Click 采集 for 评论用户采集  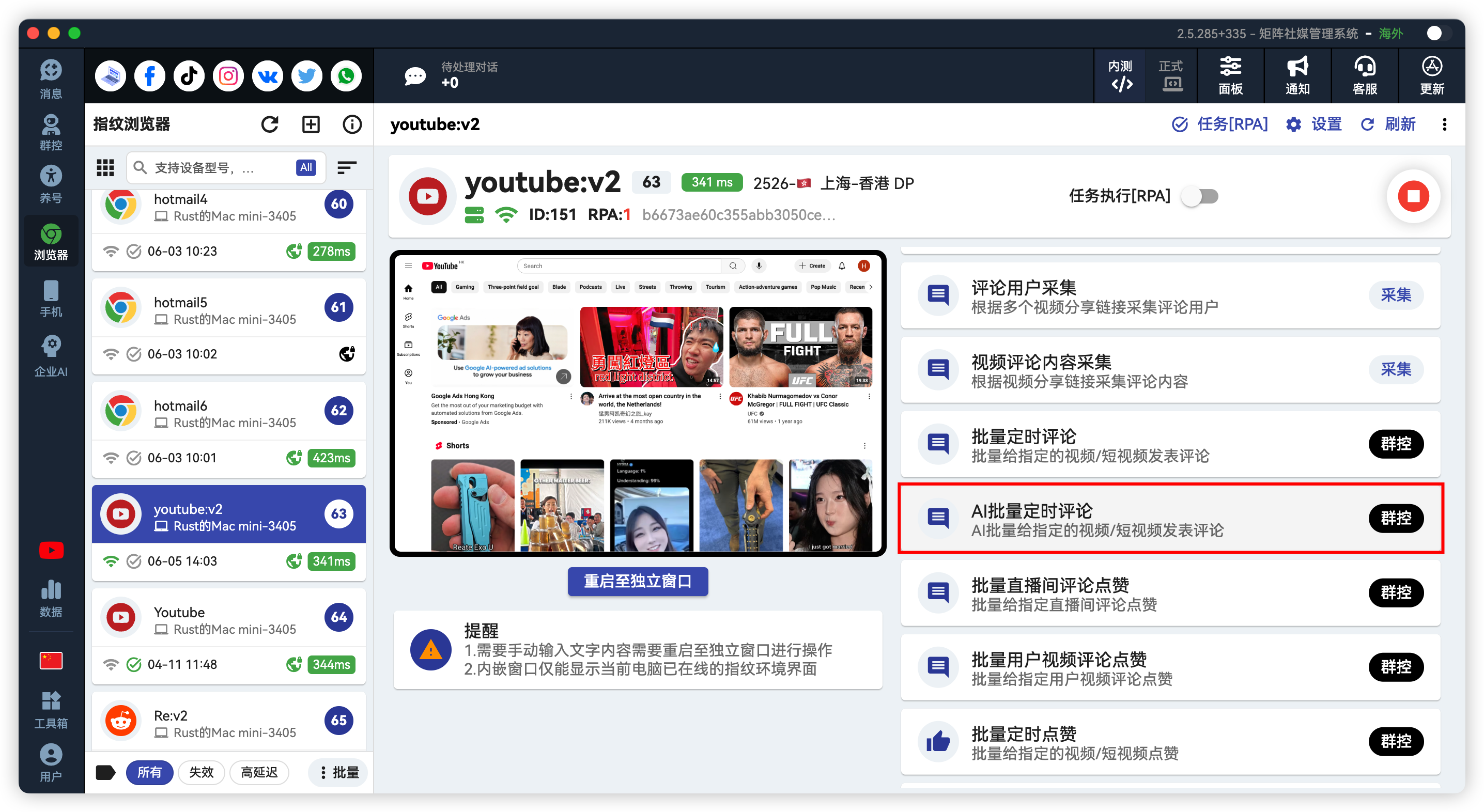pos(1396,295)
